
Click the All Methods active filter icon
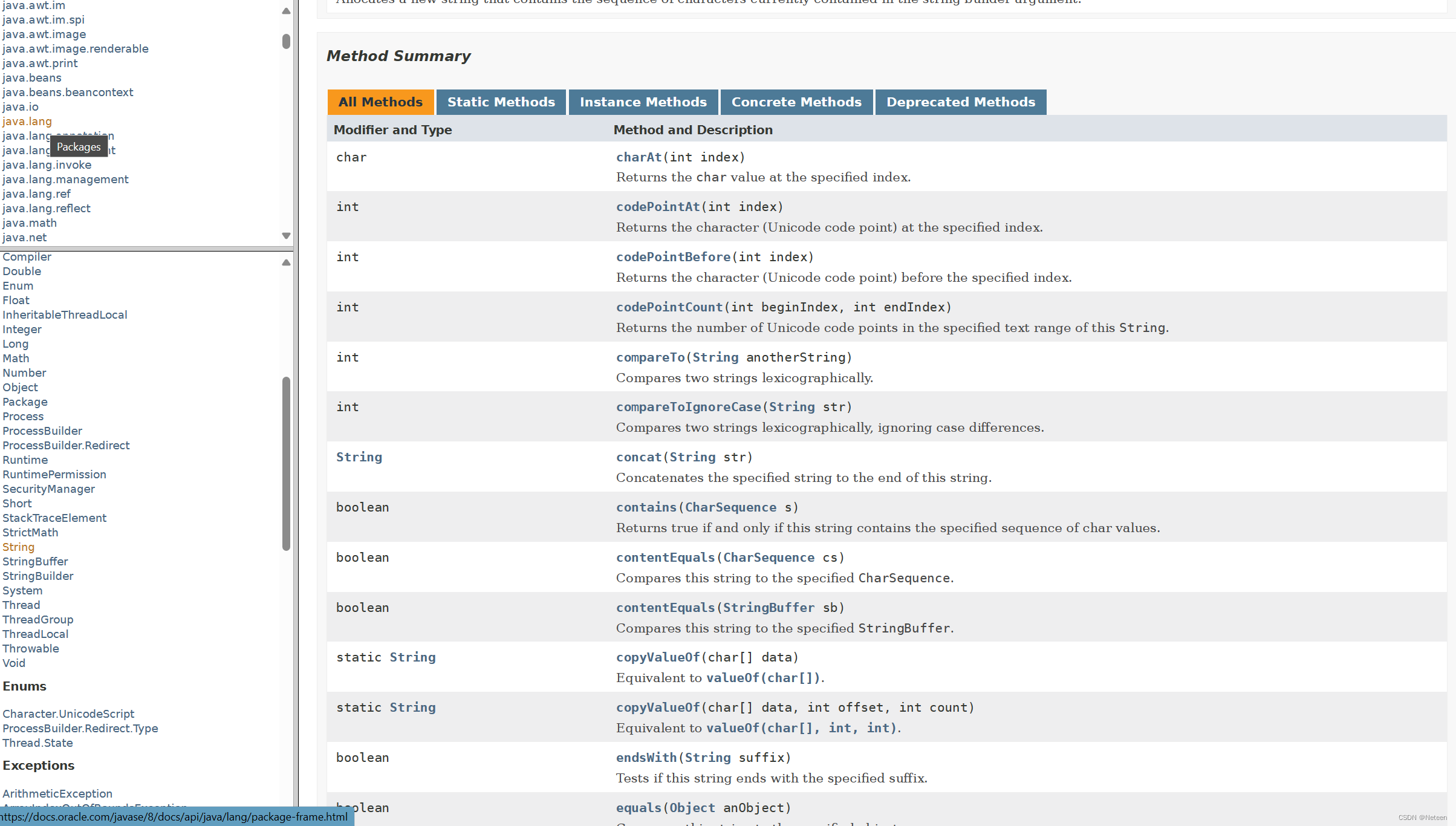point(380,100)
